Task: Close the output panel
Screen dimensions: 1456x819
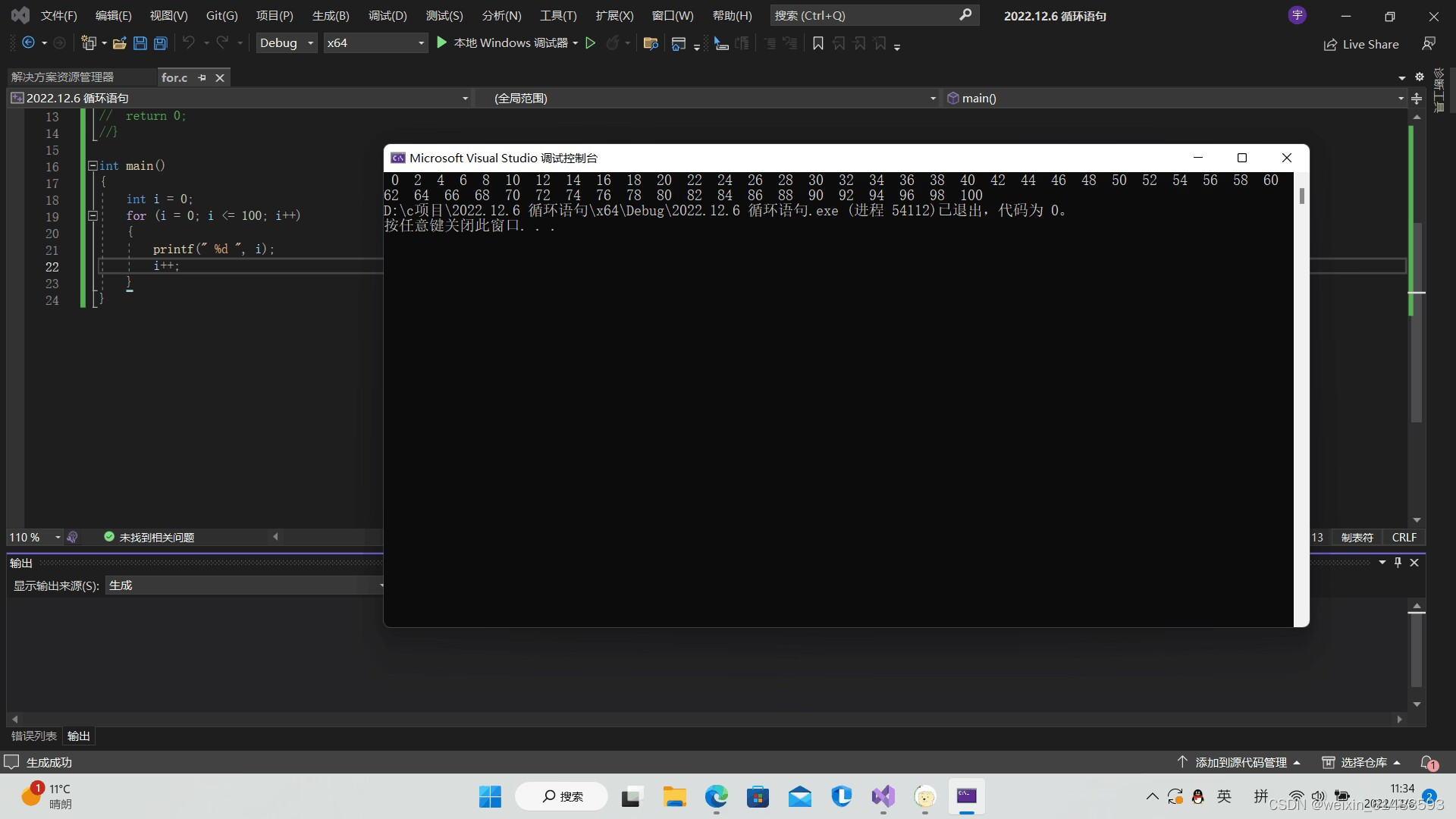Action: (x=1414, y=562)
